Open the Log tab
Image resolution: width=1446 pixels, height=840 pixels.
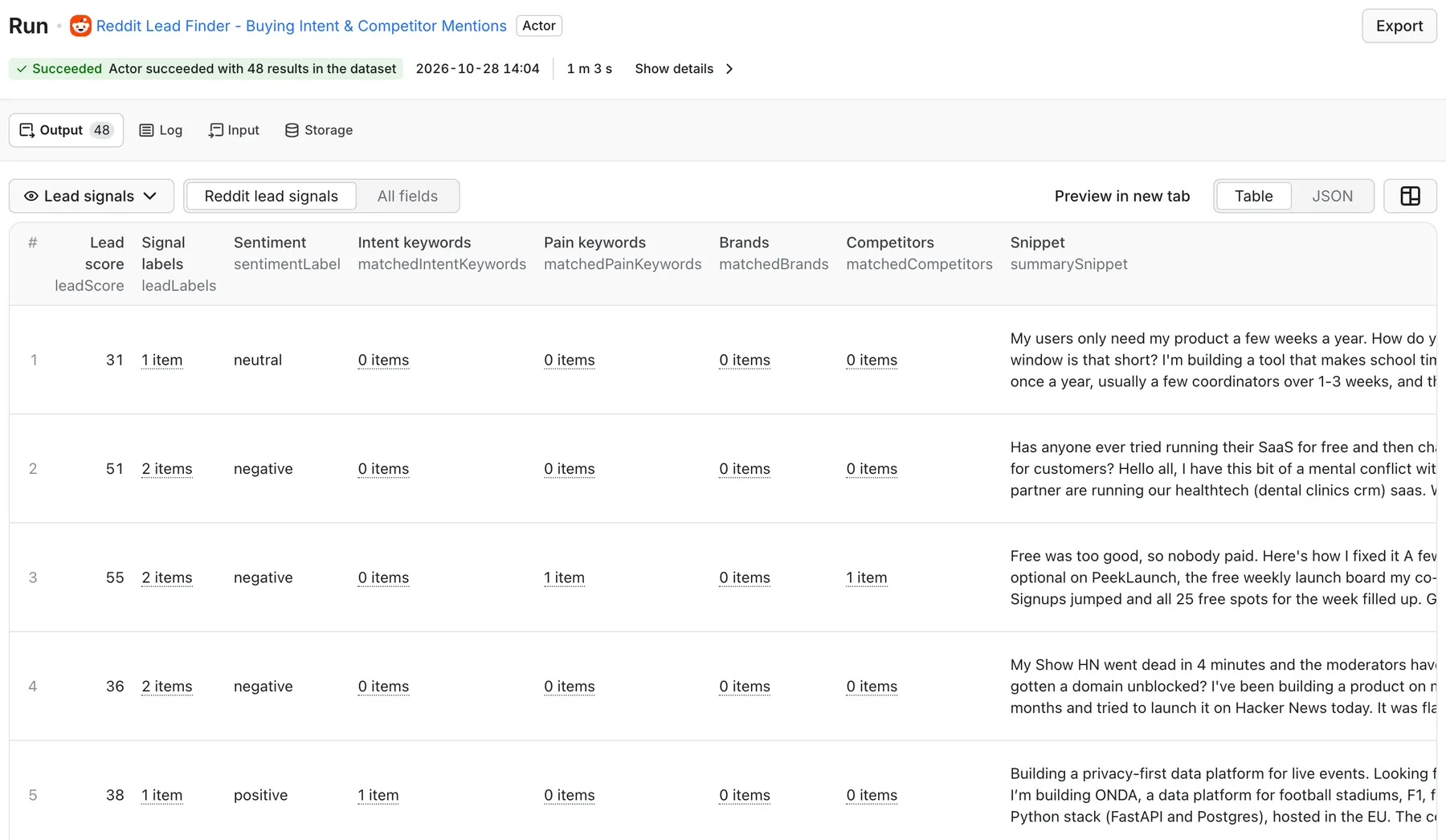tap(161, 130)
